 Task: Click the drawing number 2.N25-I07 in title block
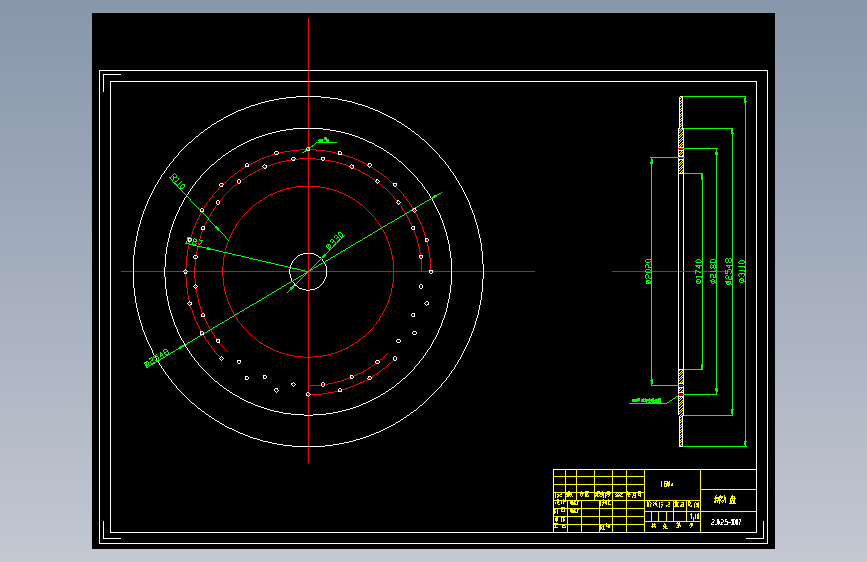point(726,522)
